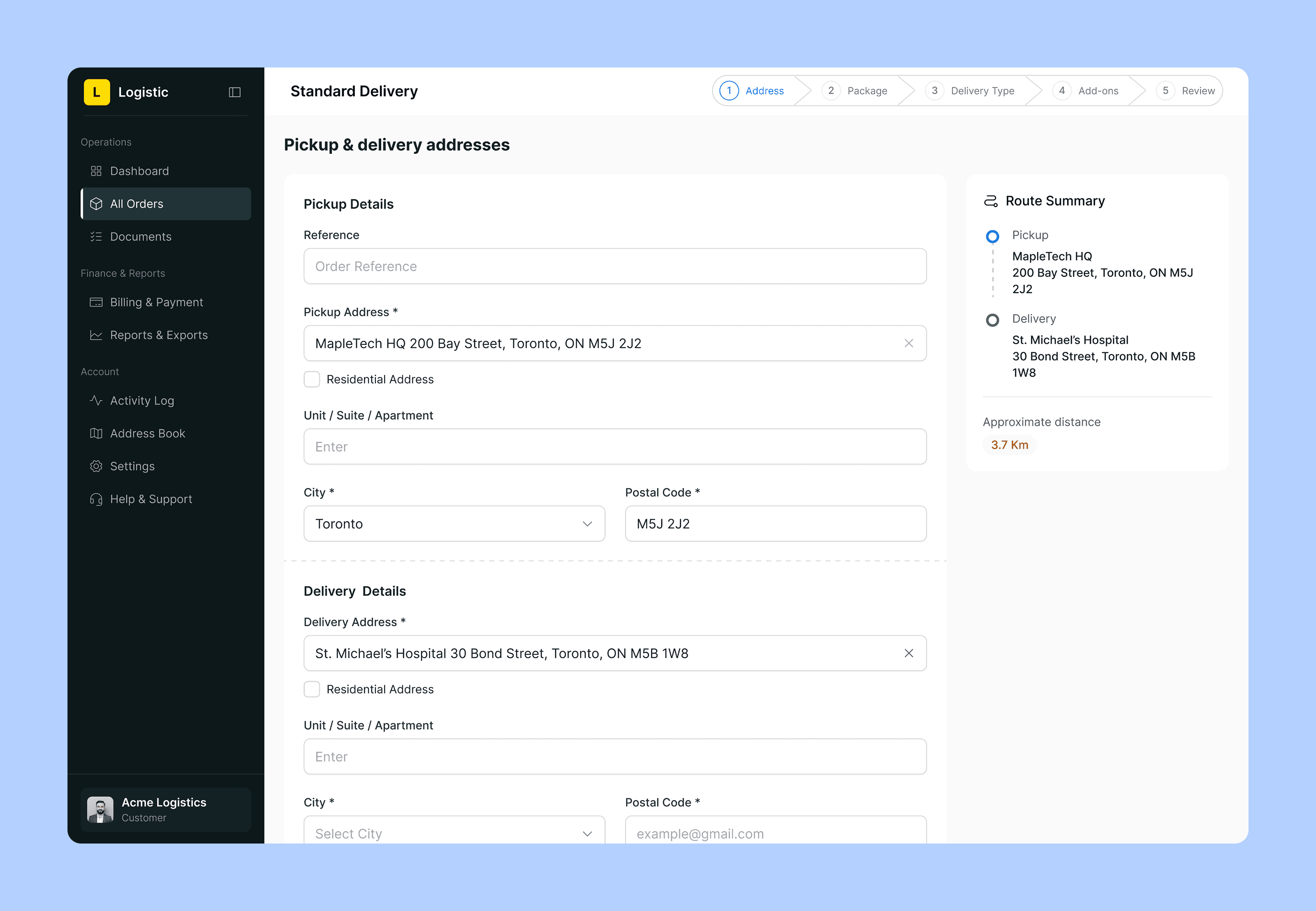Open the Select City dropdown for delivery
Image resolution: width=1316 pixels, height=911 pixels.
(x=454, y=830)
